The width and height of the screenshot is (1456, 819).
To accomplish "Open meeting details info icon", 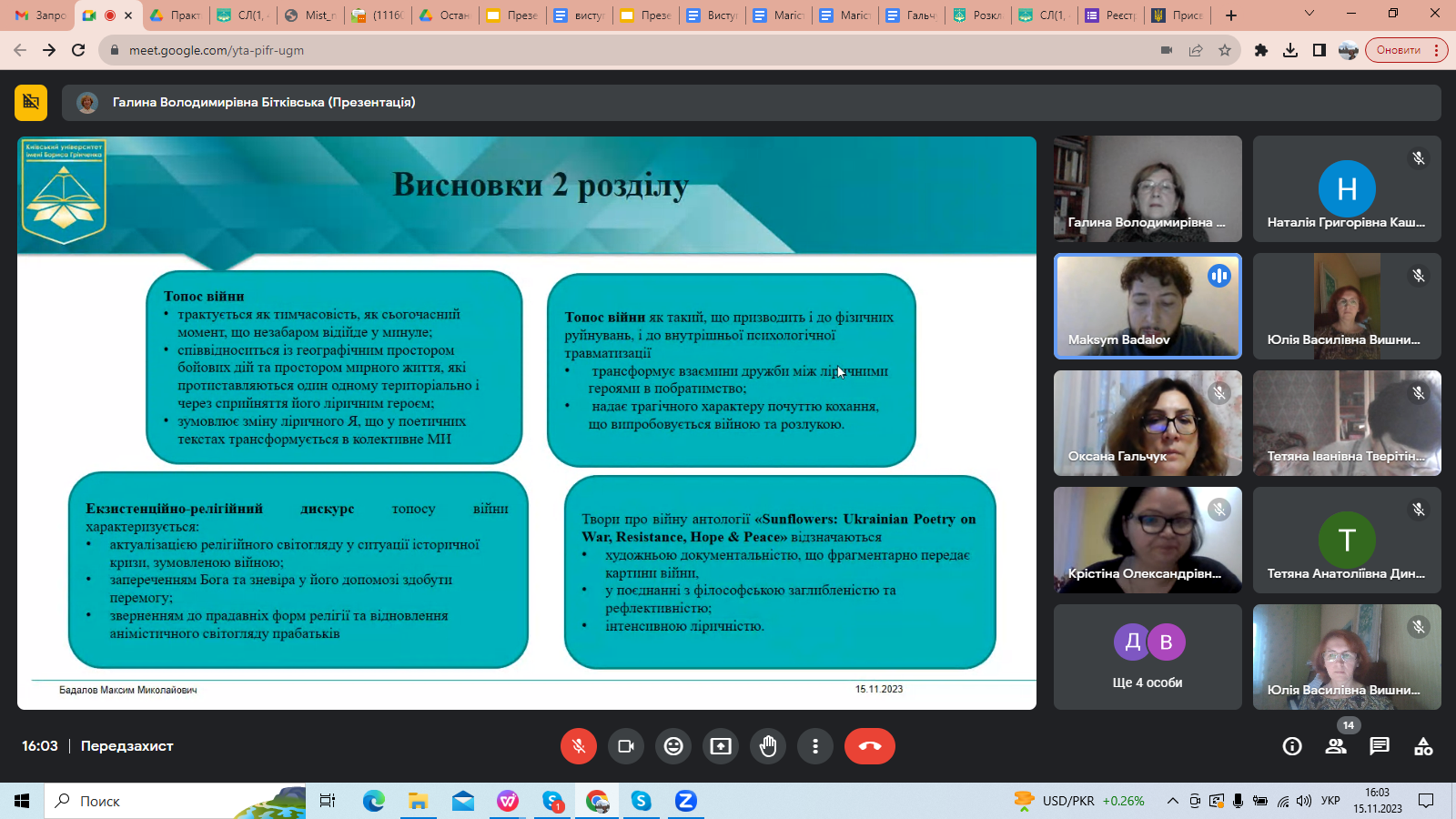I will (1291, 746).
